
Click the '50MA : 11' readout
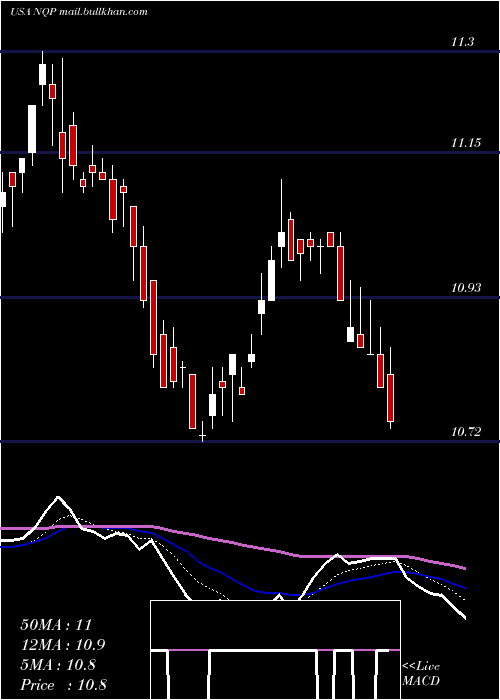click(56, 625)
